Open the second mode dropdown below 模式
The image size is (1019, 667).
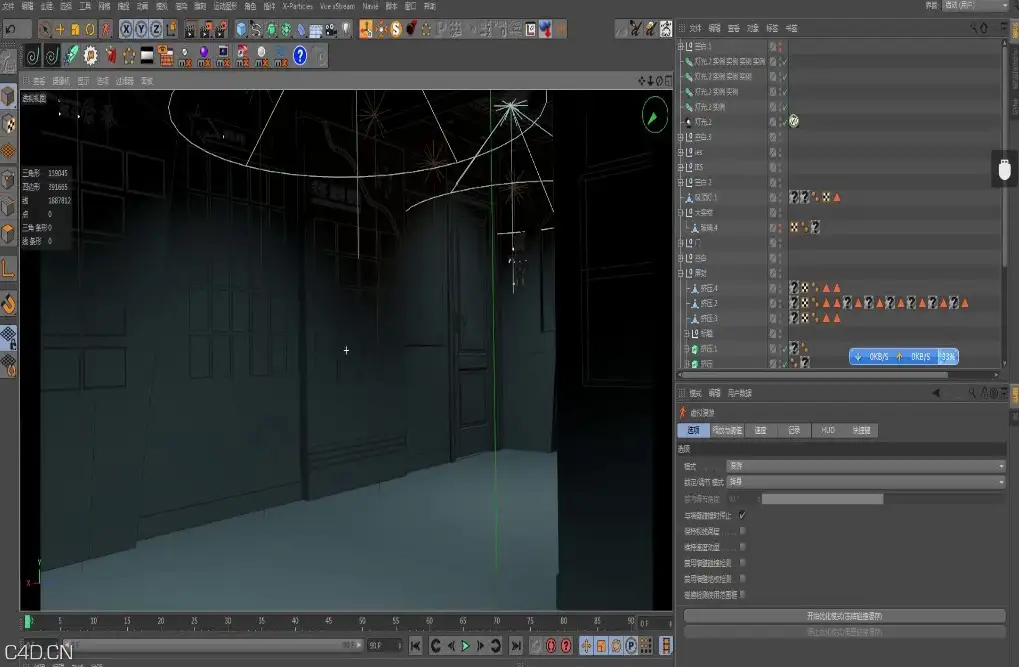click(866, 482)
